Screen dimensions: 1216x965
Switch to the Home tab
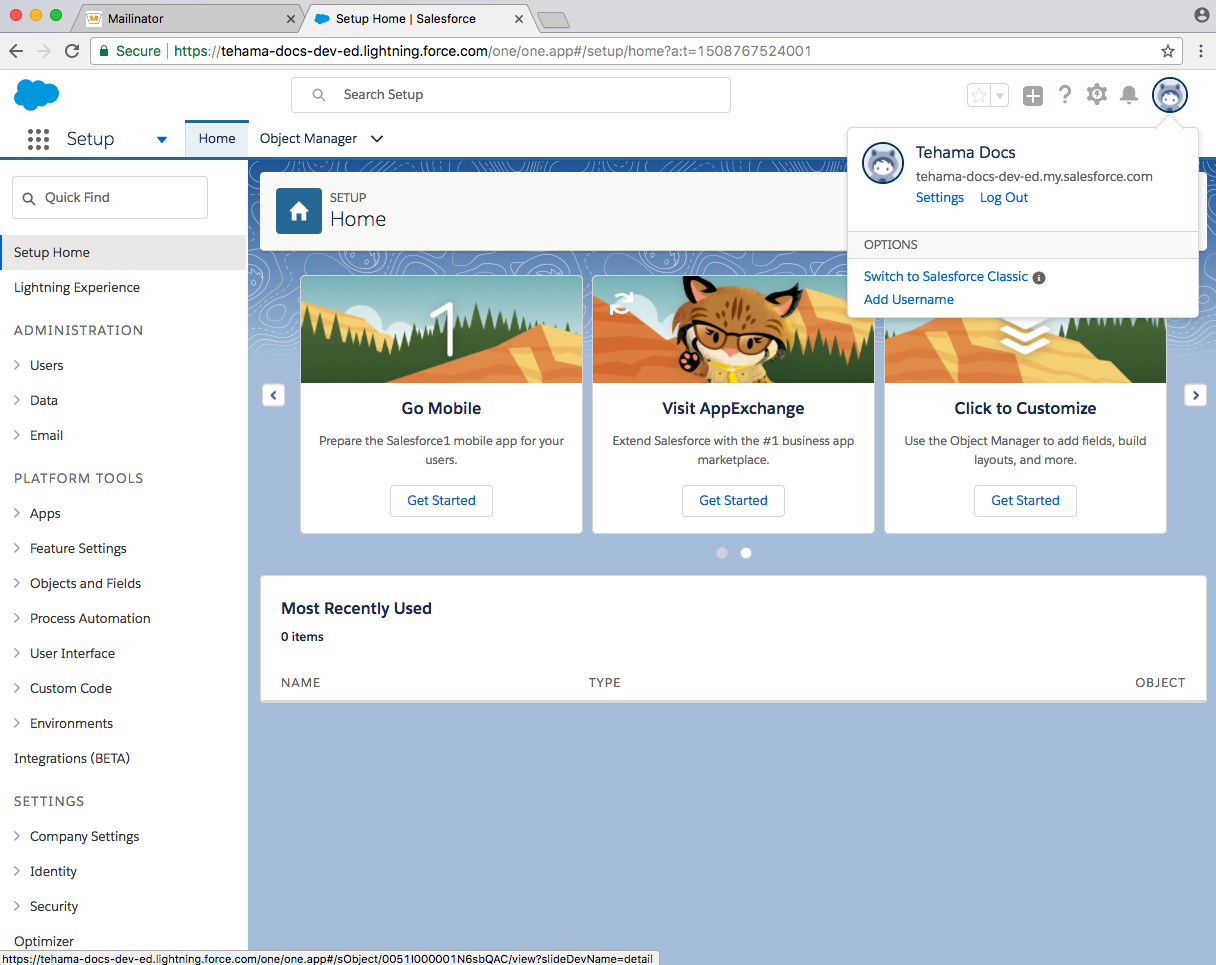tap(217, 139)
